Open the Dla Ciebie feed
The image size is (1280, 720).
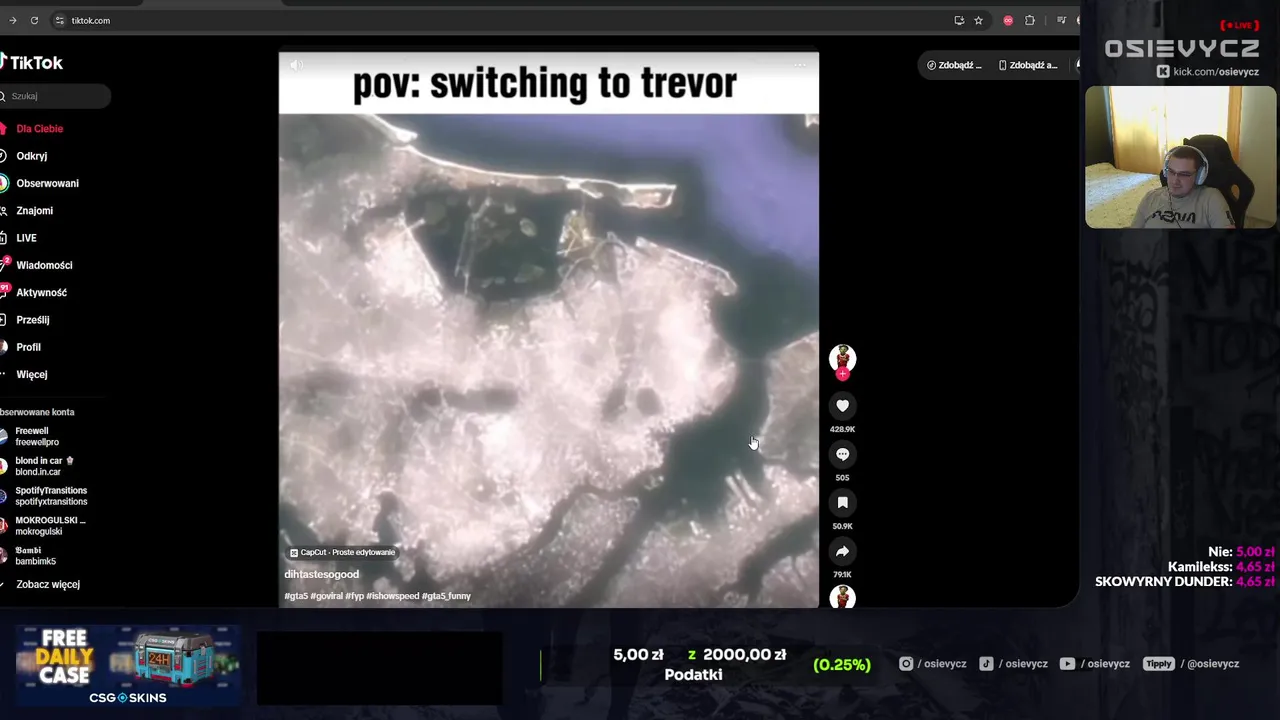point(39,129)
